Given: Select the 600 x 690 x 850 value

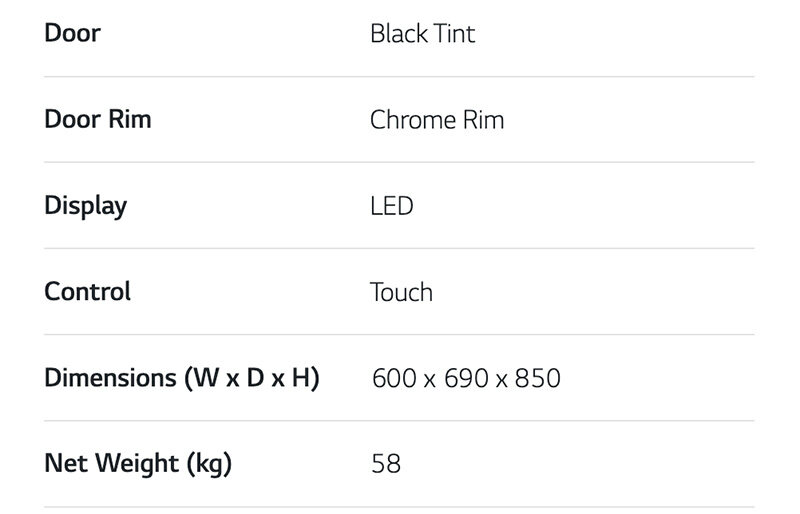Looking at the screenshot, I should [466, 378].
